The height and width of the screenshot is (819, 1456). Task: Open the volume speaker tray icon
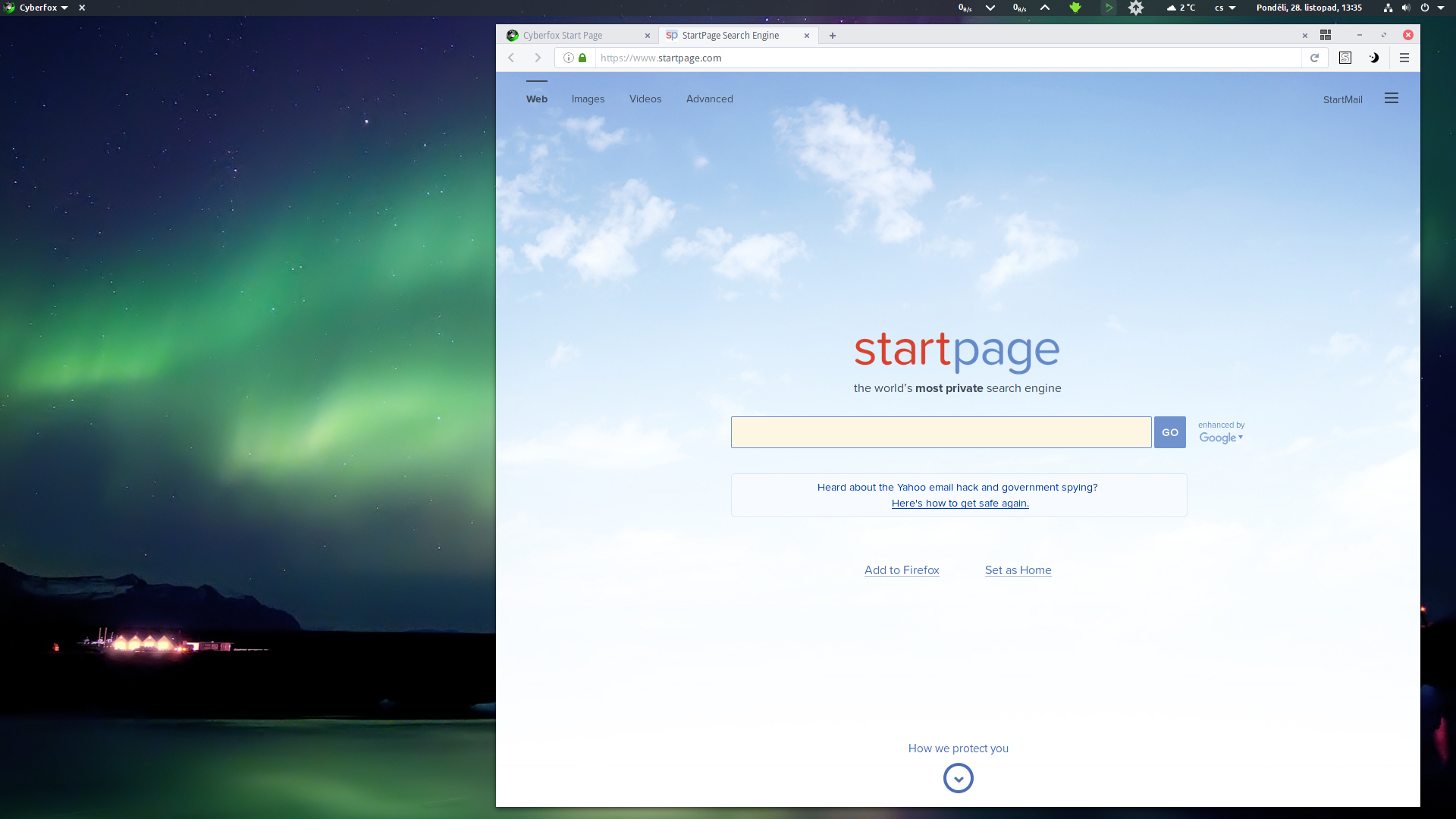click(x=1406, y=8)
